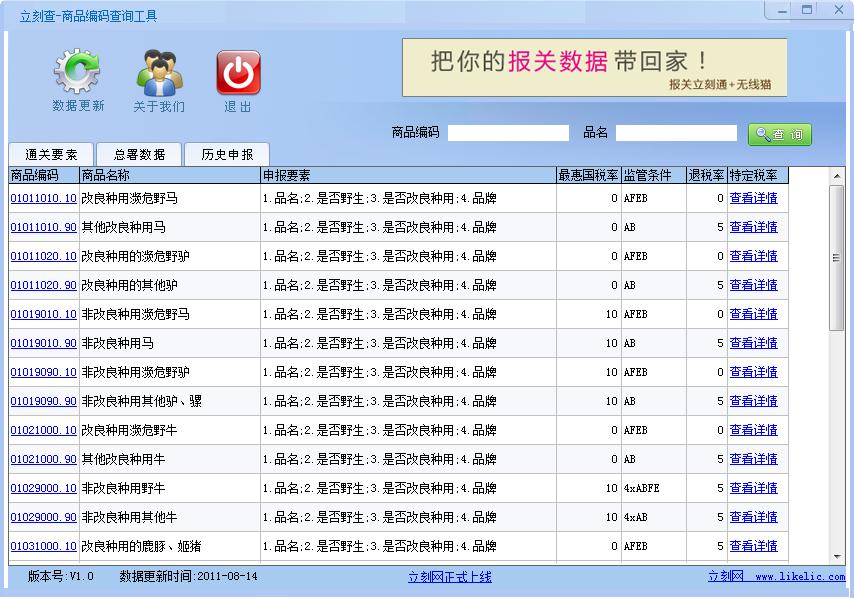This screenshot has height=598, width=854.
Task: Open product code 01011010.10 link
Action: tap(43, 198)
